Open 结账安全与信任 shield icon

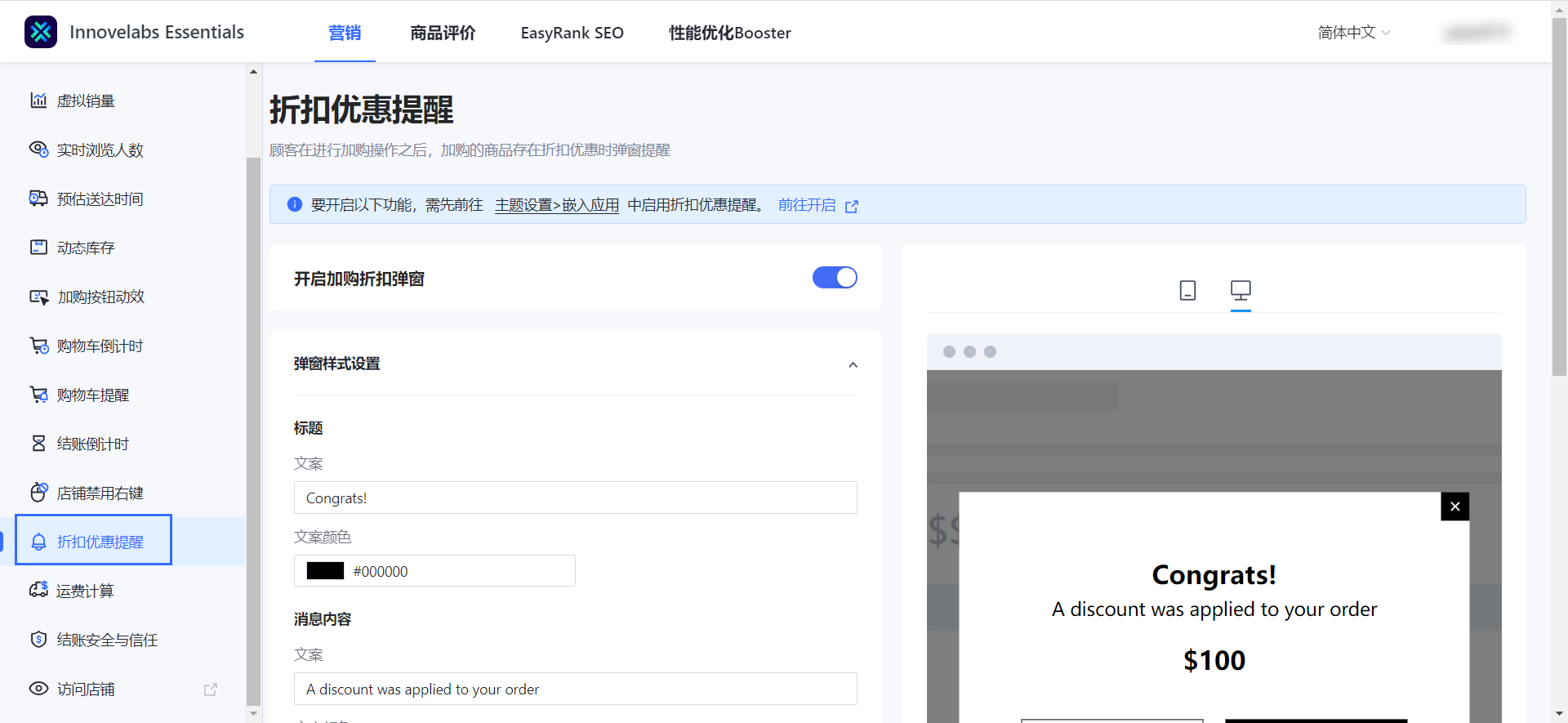pos(38,640)
